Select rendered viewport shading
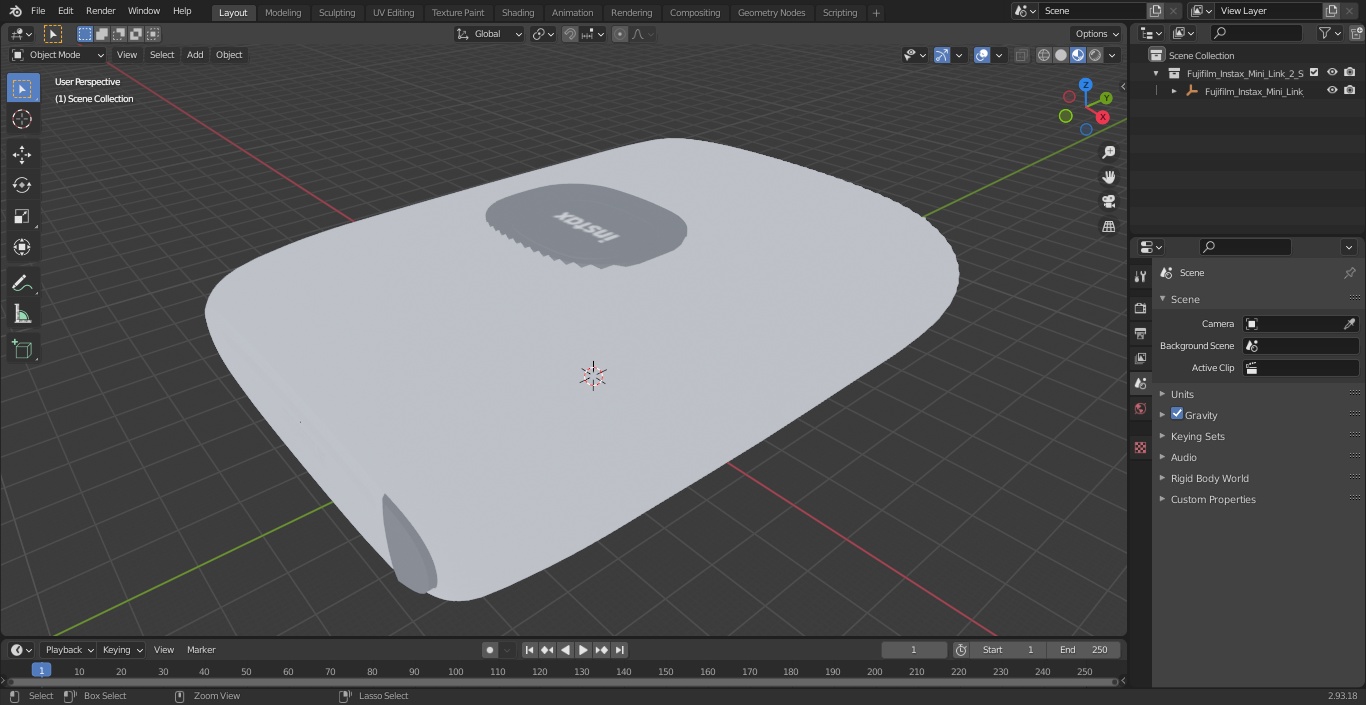 [x=1095, y=55]
